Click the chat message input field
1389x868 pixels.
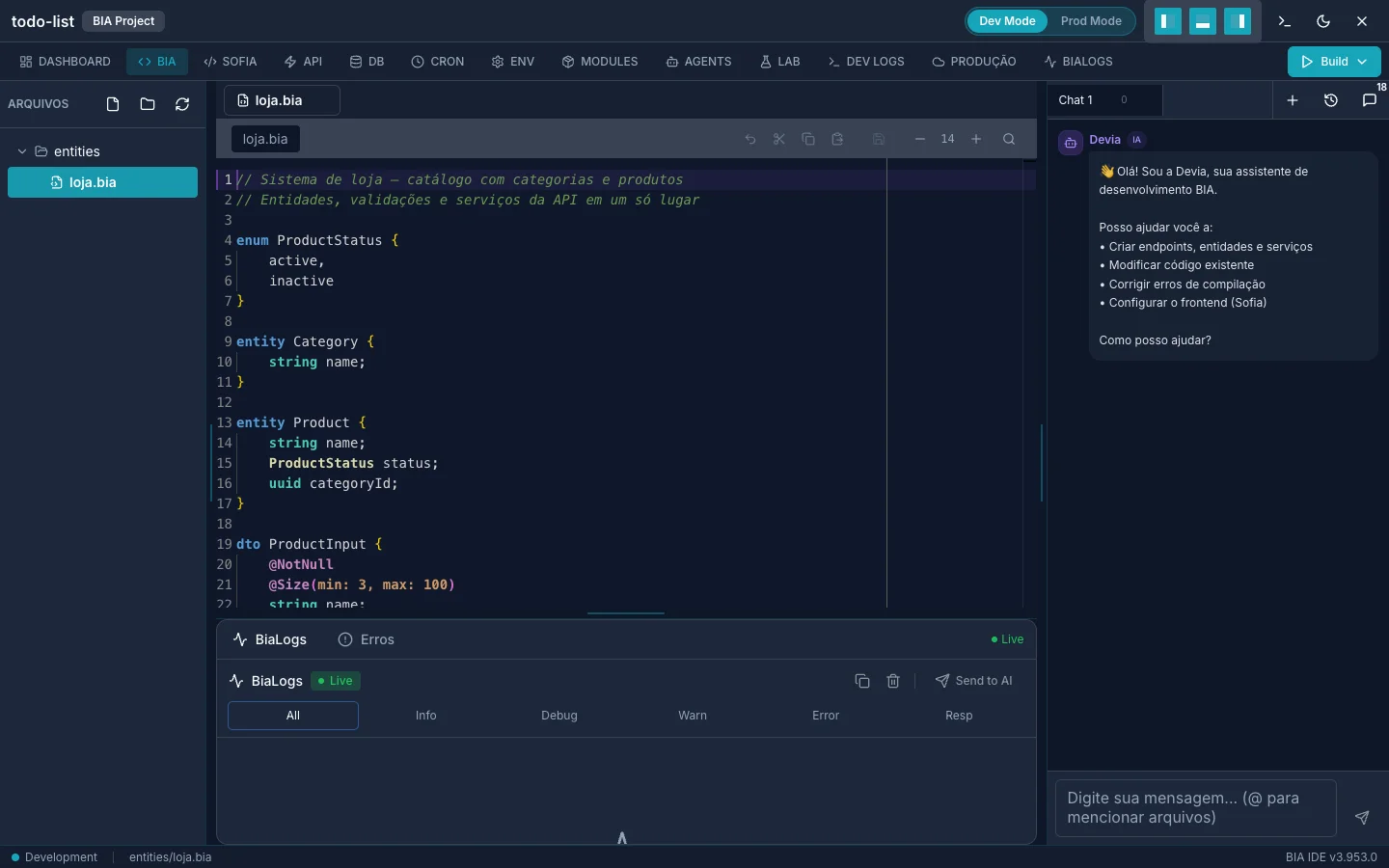1196,808
